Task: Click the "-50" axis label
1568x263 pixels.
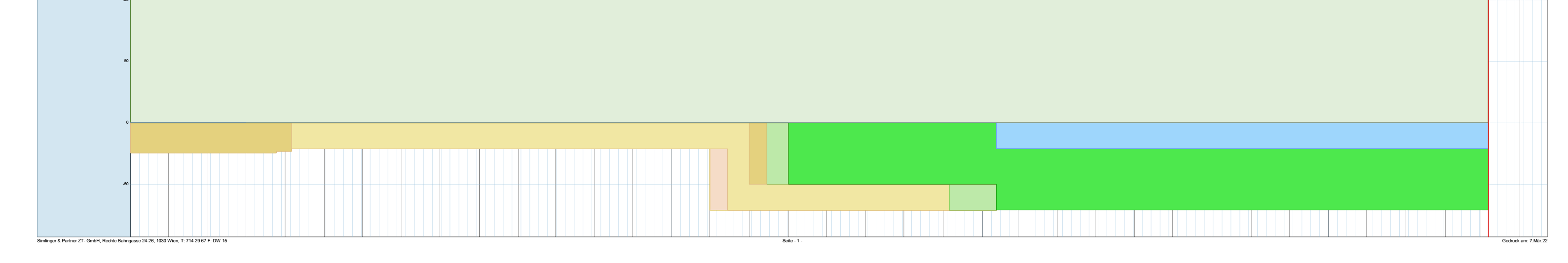Action: click(x=125, y=184)
